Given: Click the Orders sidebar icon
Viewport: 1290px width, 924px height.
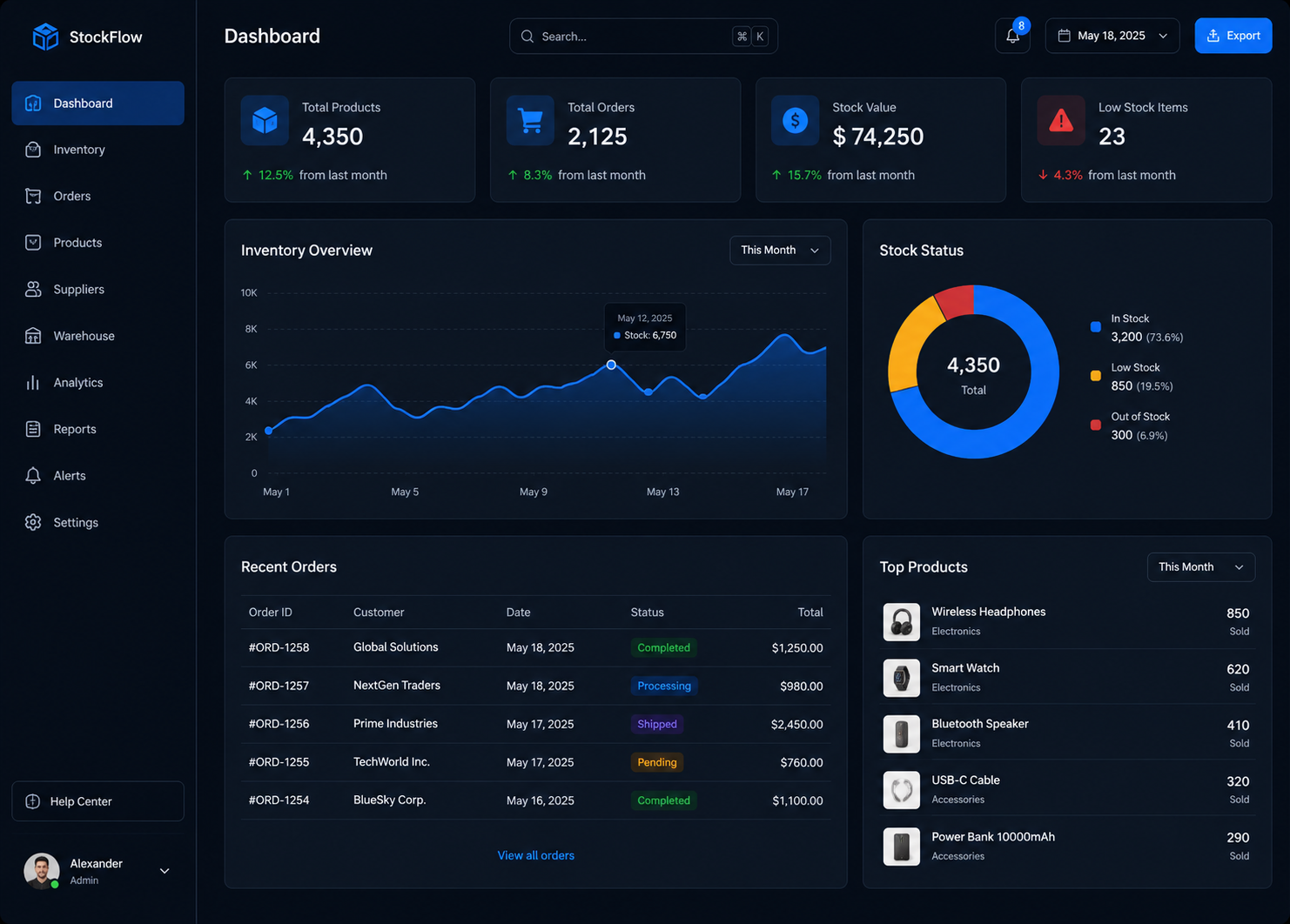Looking at the screenshot, I should (33, 196).
